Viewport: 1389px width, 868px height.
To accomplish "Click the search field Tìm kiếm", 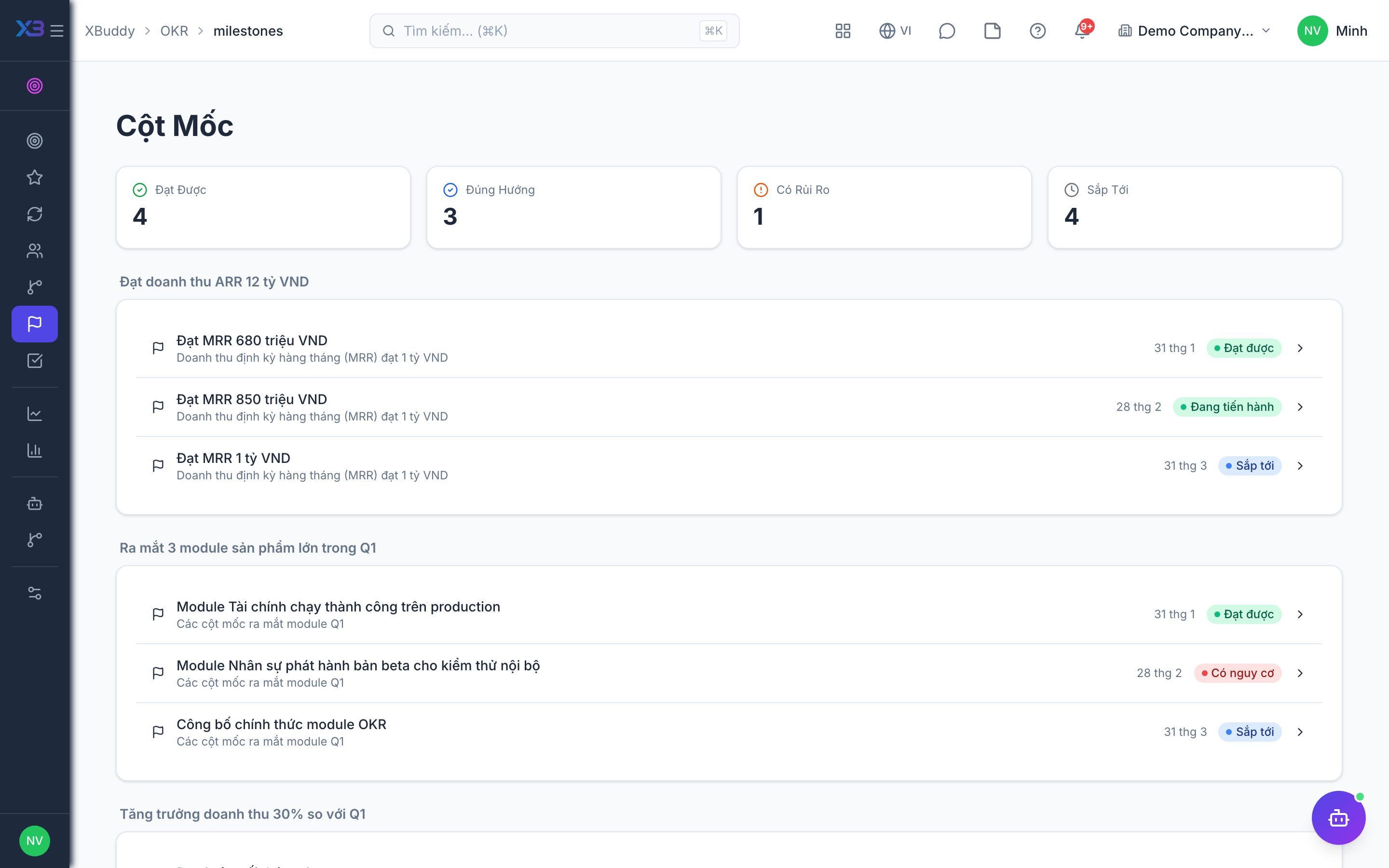I will tap(554, 31).
